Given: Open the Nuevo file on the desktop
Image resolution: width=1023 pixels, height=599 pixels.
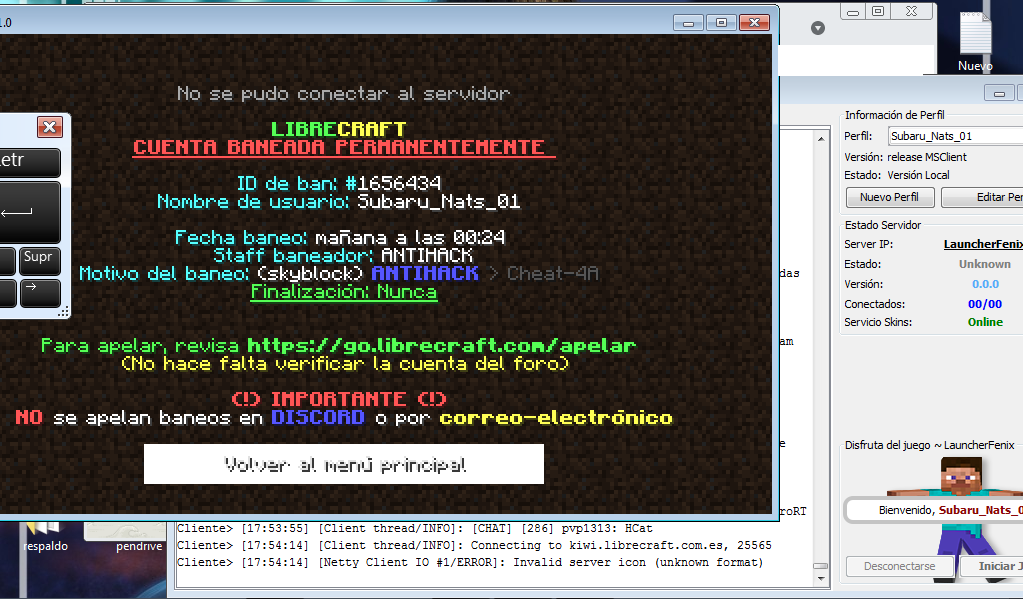Looking at the screenshot, I should (x=975, y=41).
